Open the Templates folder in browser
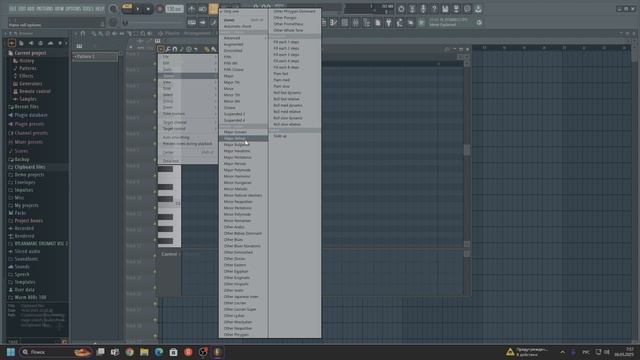Image resolution: width=640 pixels, height=360 pixels. 25,282
